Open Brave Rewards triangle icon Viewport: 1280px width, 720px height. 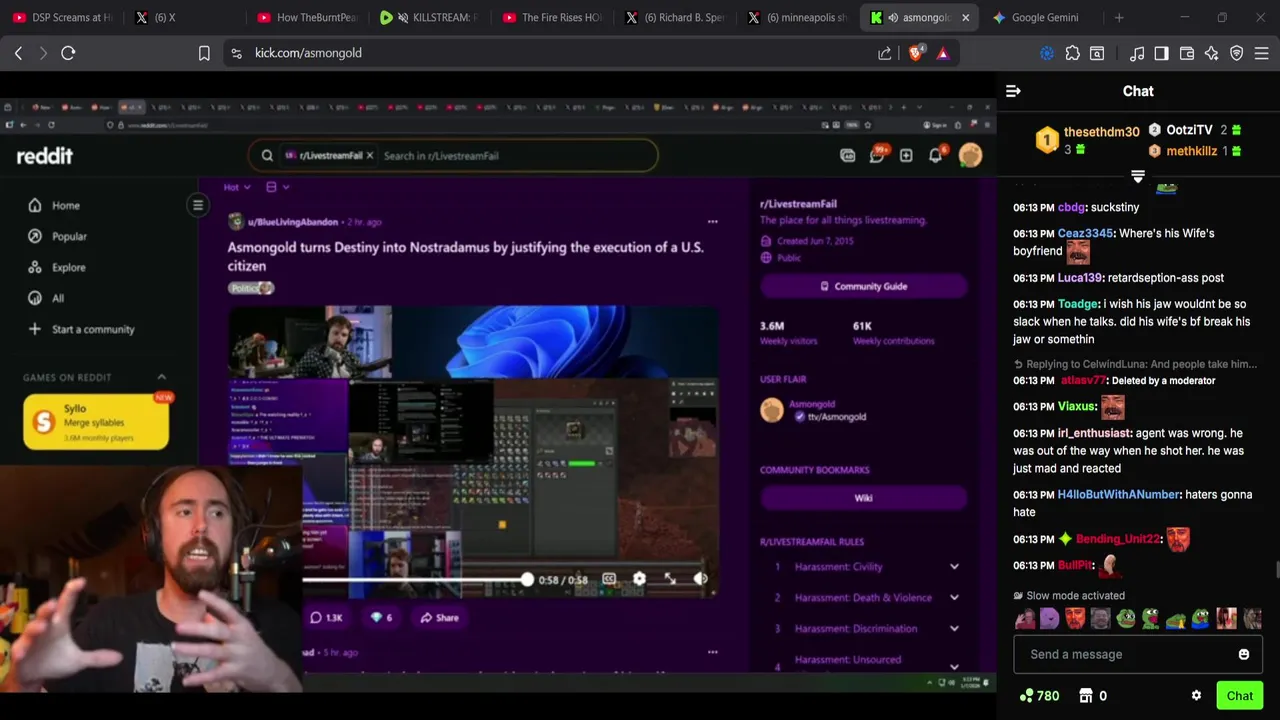[943, 53]
